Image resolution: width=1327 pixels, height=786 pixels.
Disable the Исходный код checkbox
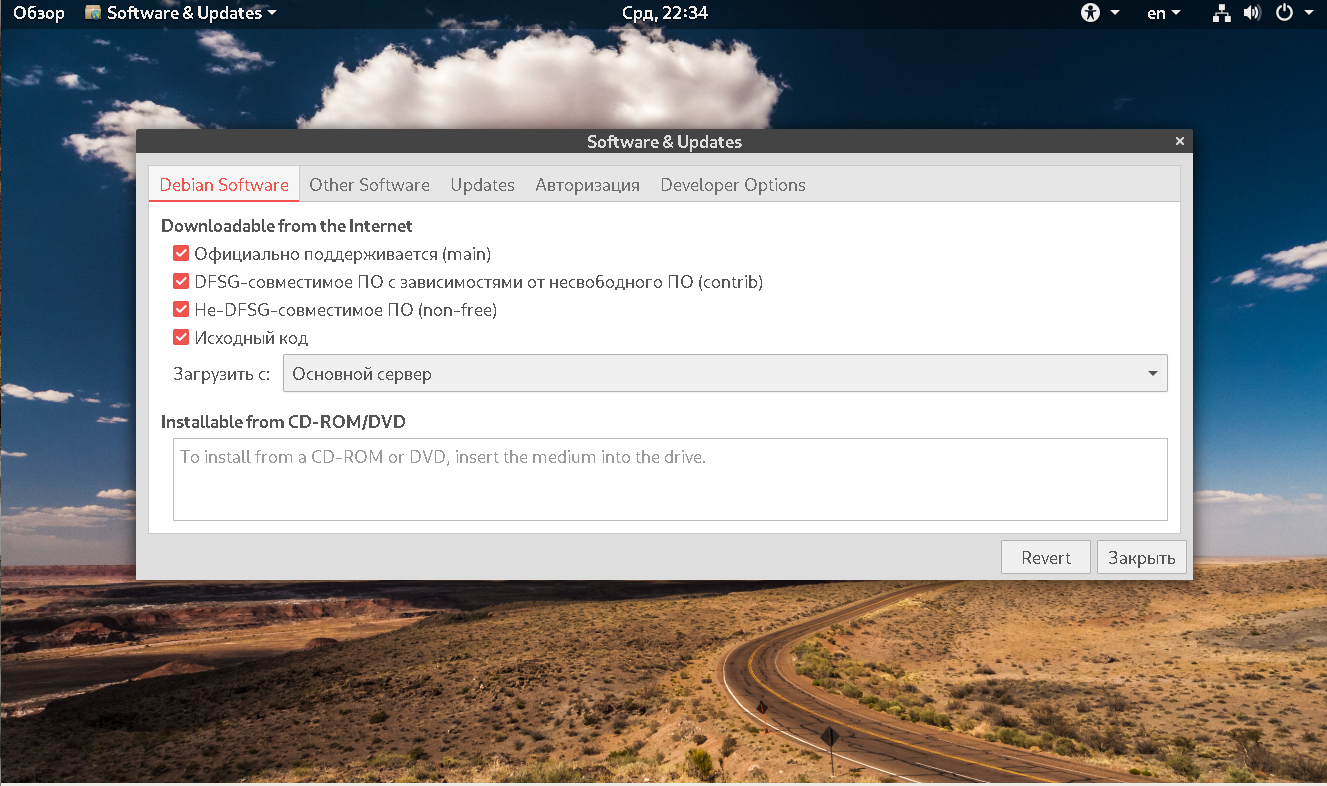point(181,338)
